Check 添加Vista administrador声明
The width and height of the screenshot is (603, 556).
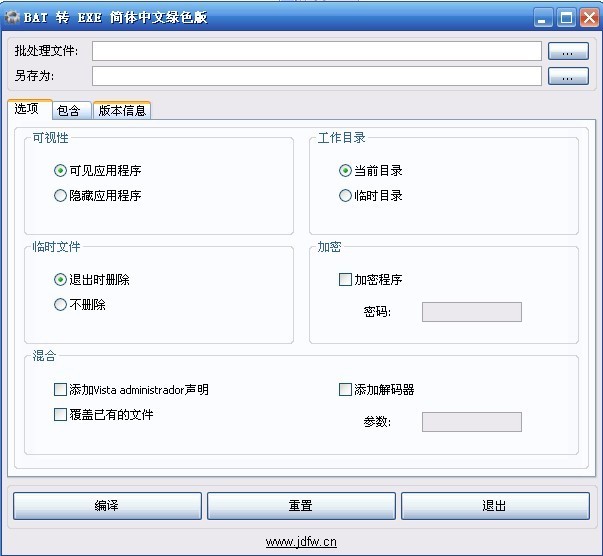click(x=132, y=390)
